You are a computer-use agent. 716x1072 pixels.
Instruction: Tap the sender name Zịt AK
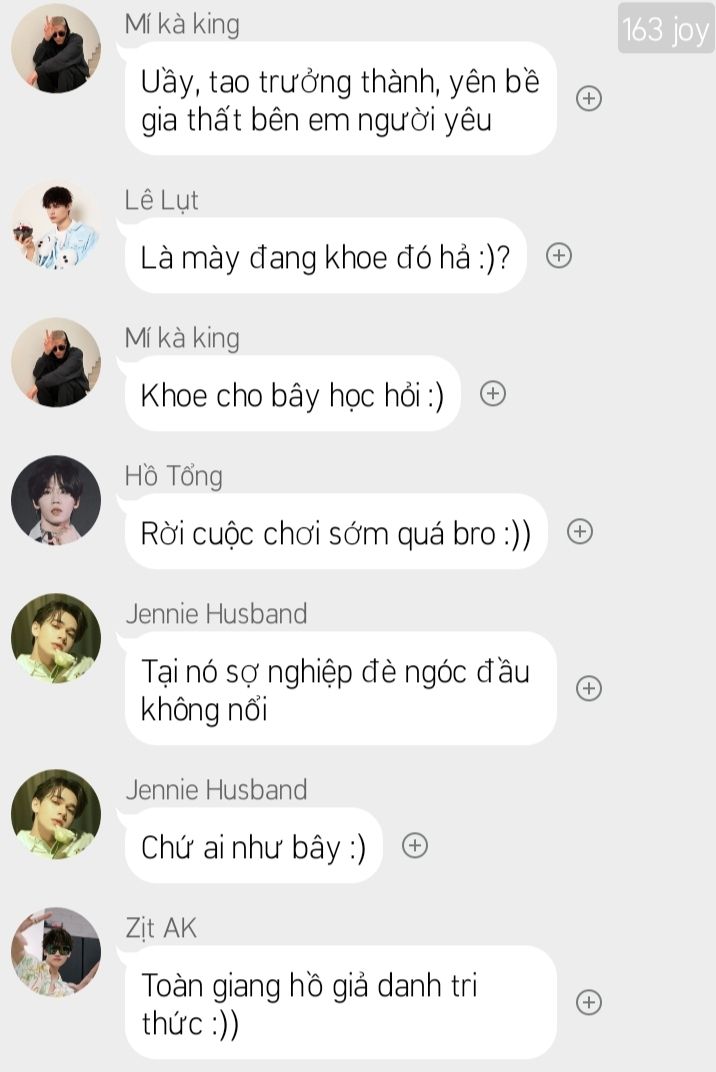(161, 928)
